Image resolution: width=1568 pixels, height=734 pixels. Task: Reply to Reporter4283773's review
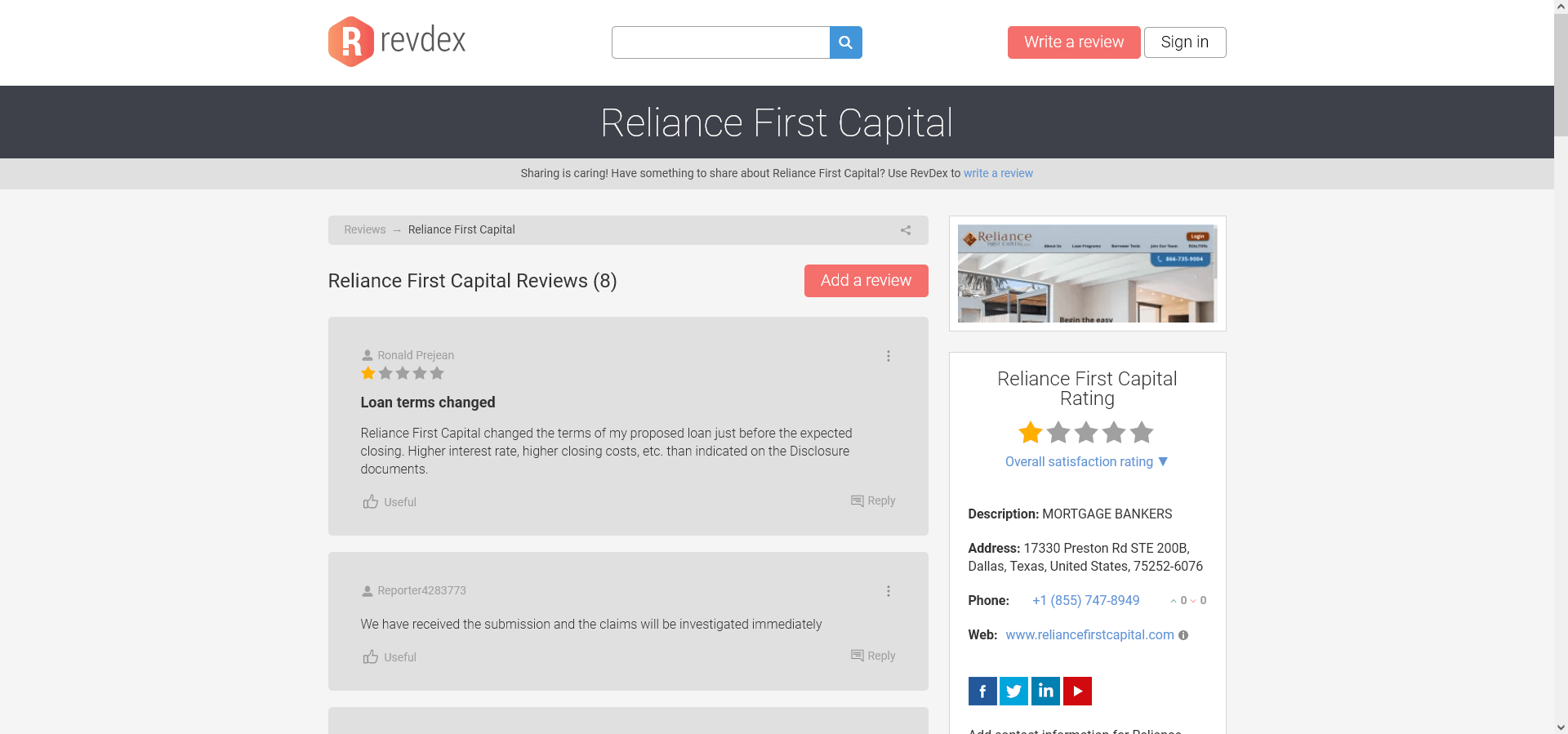pyautogui.click(x=873, y=656)
